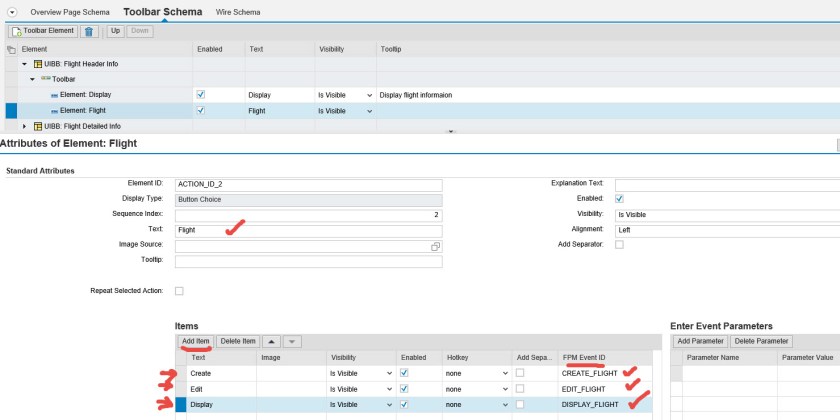840x420 pixels.
Task: Click the Add Parameter button
Action: (x=699, y=341)
